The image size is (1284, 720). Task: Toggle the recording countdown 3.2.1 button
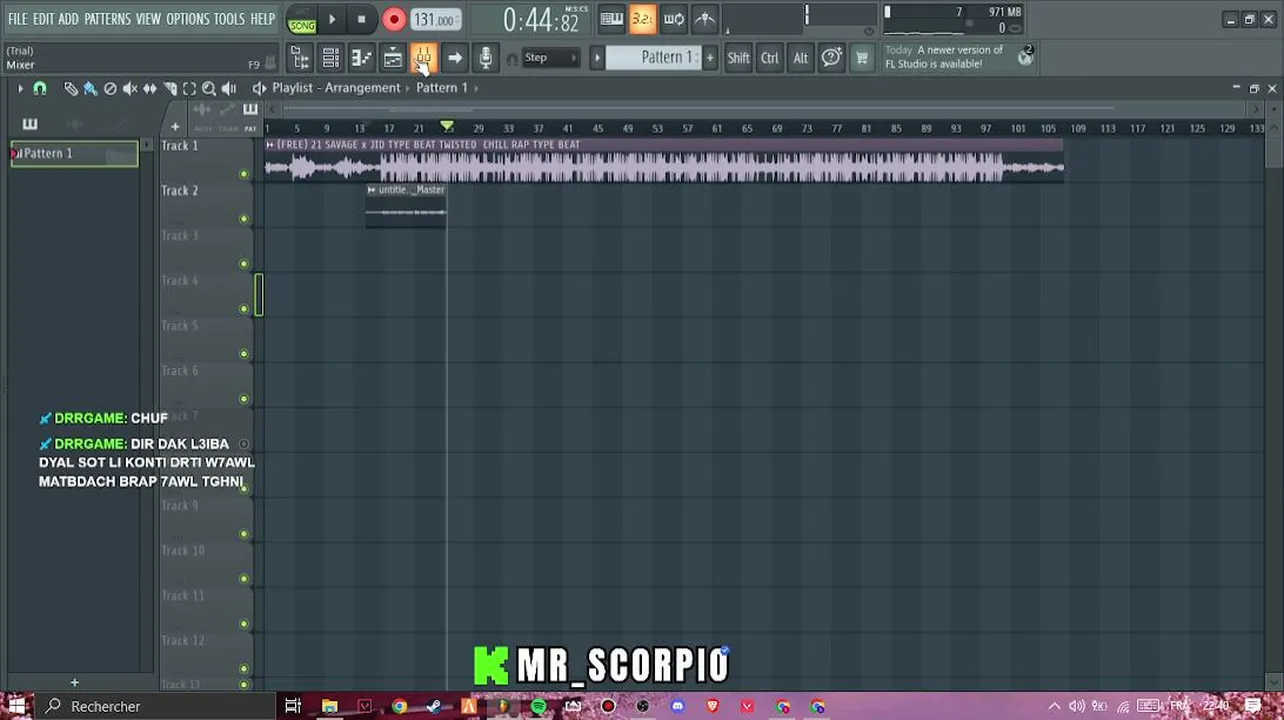[643, 19]
